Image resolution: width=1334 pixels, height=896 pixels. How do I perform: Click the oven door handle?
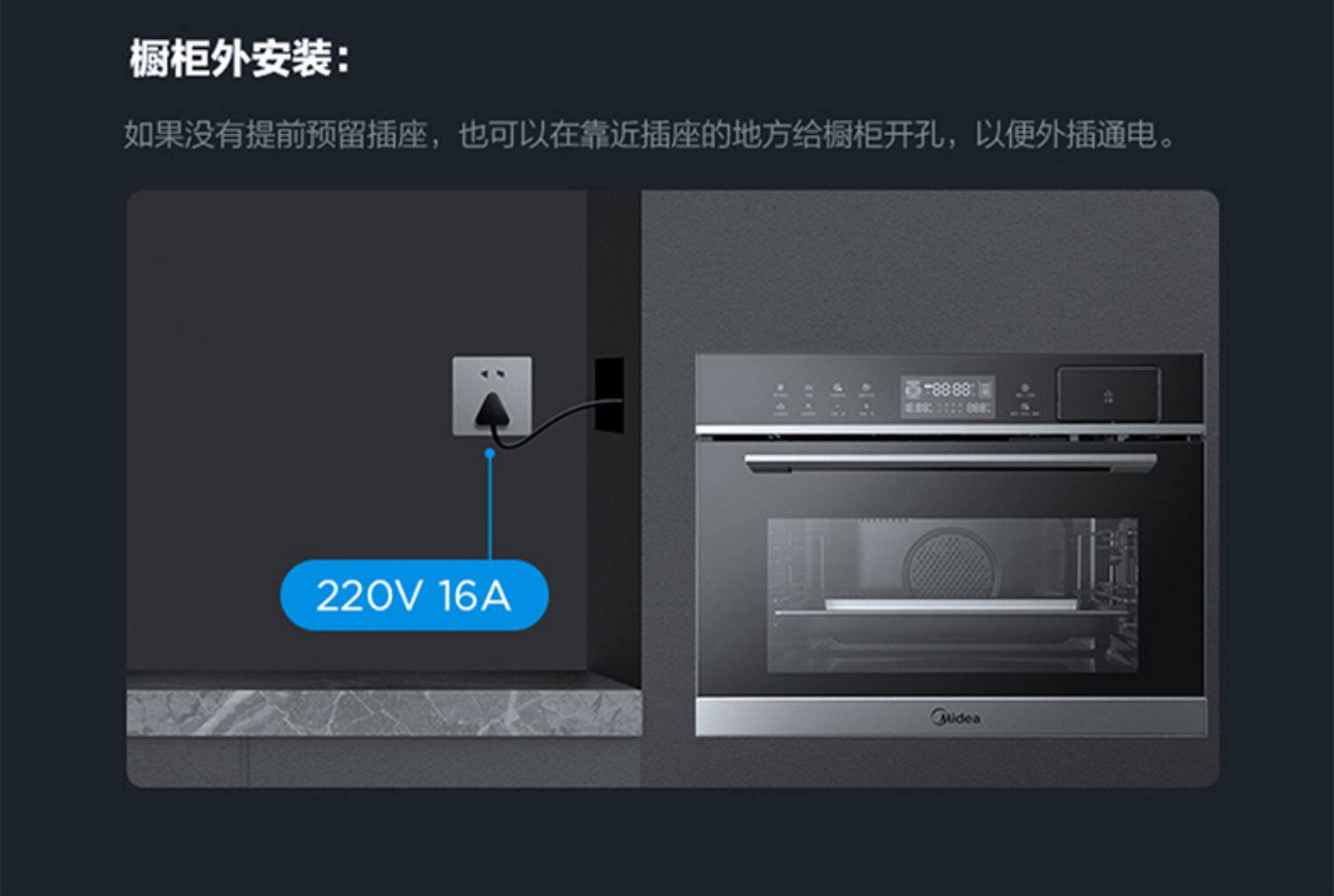951,462
